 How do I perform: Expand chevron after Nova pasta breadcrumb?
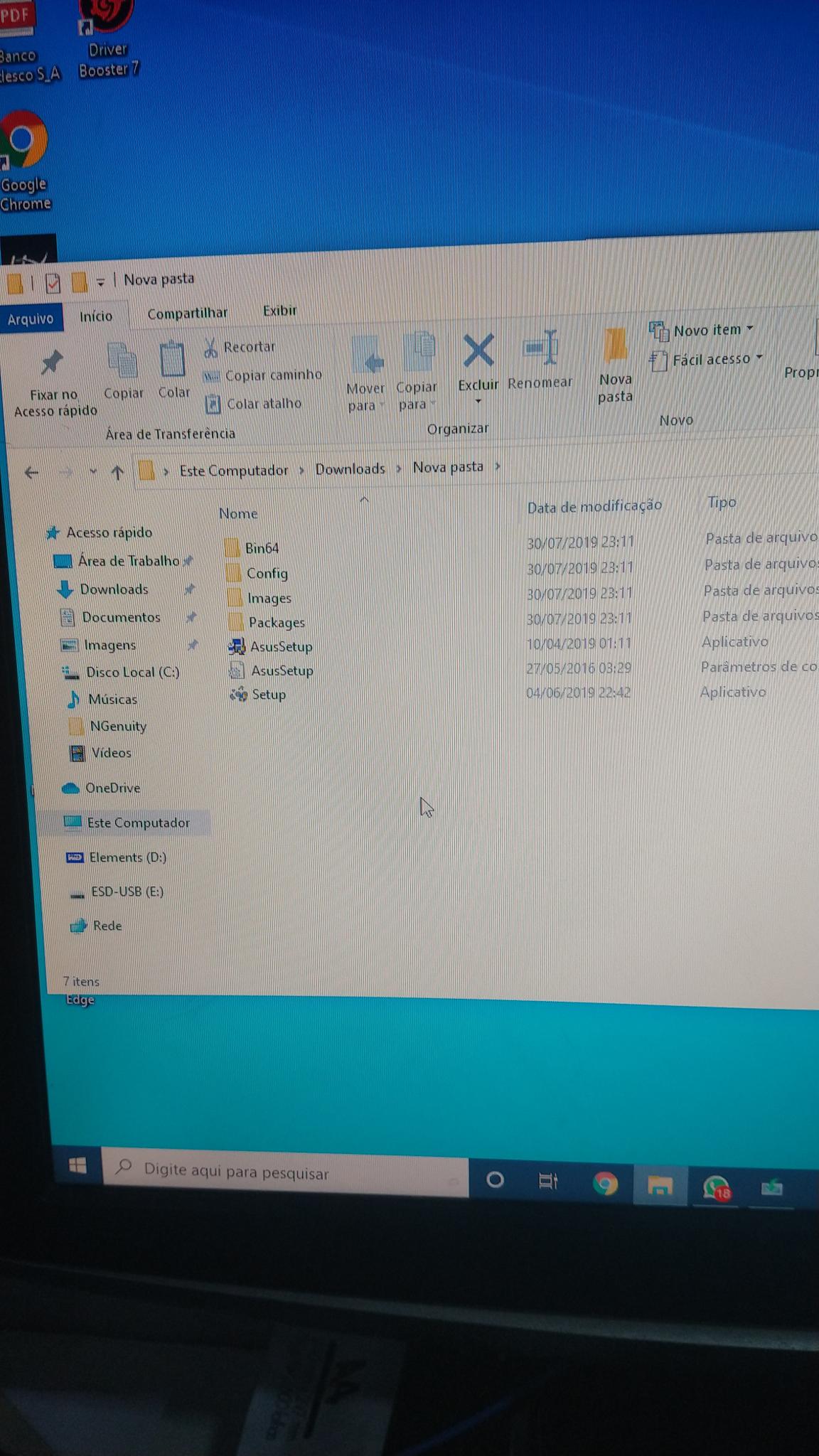498,466
